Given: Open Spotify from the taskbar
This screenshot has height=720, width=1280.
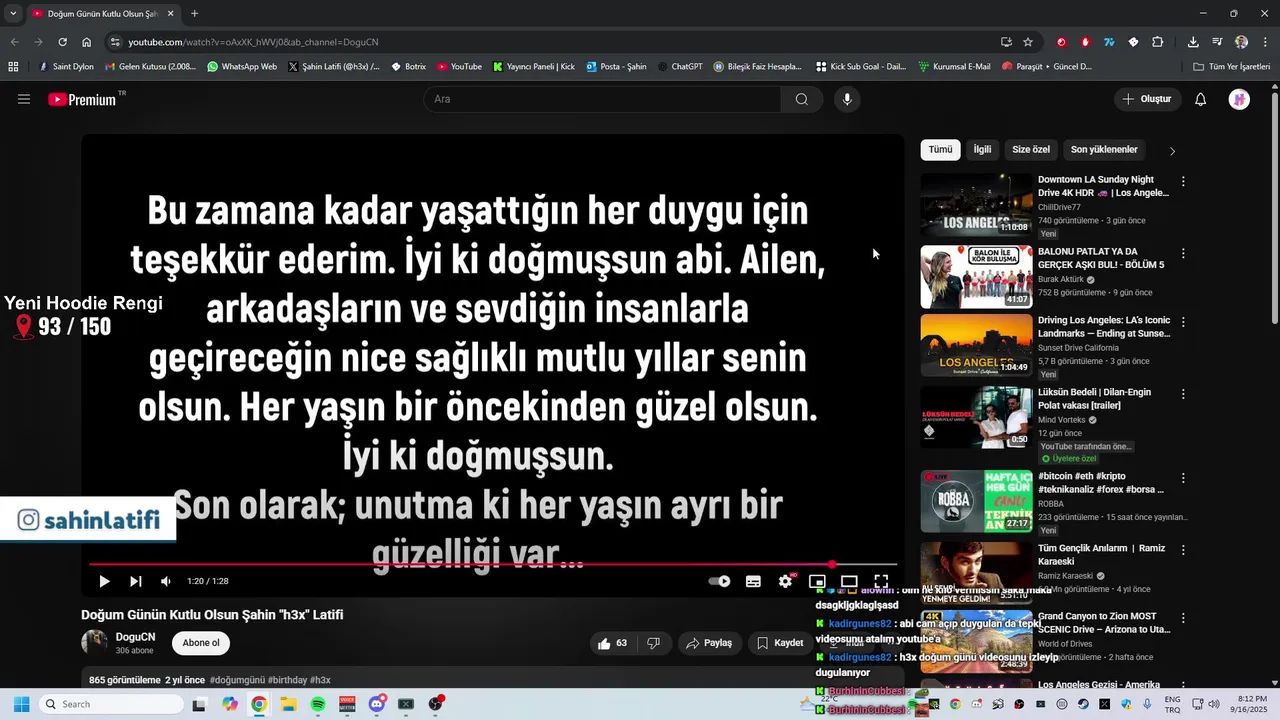Looking at the screenshot, I should point(318,704).
